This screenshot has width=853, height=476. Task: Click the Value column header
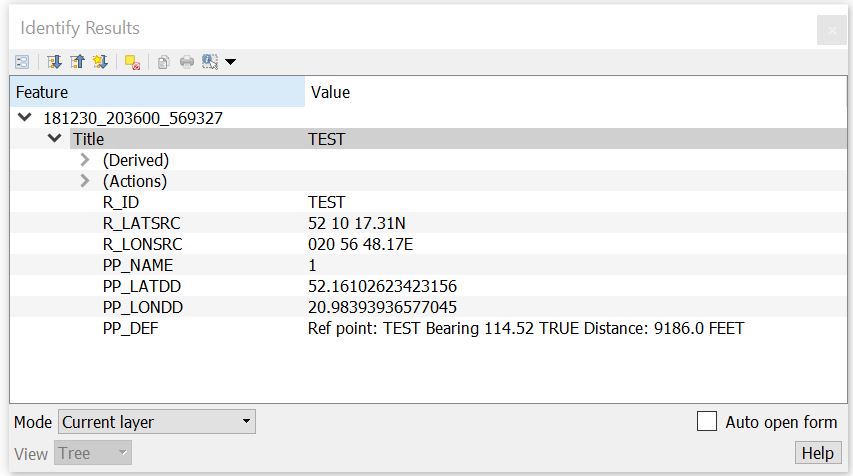tap(576, 92)
